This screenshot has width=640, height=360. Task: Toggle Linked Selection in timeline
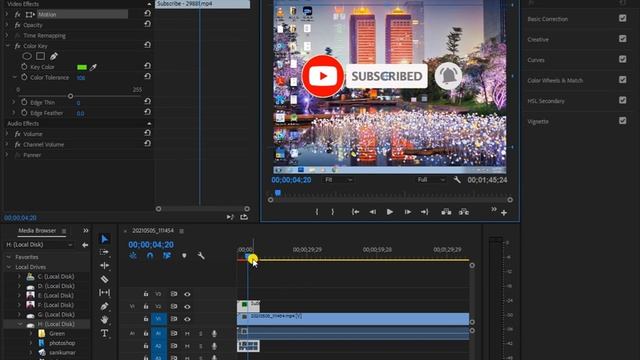pos(167,256)
